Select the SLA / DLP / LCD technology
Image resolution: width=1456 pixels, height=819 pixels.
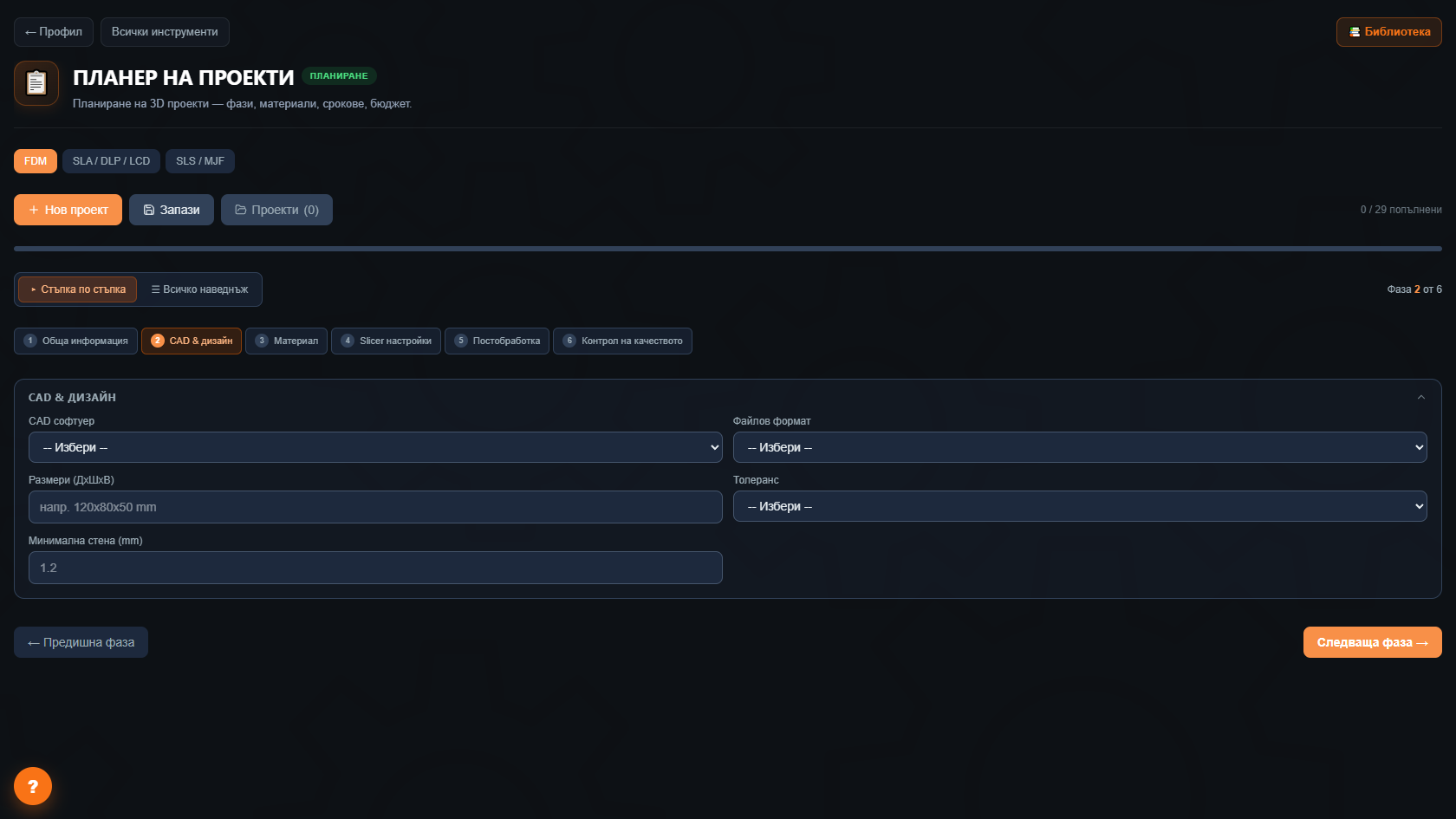(x=111, y=161)
